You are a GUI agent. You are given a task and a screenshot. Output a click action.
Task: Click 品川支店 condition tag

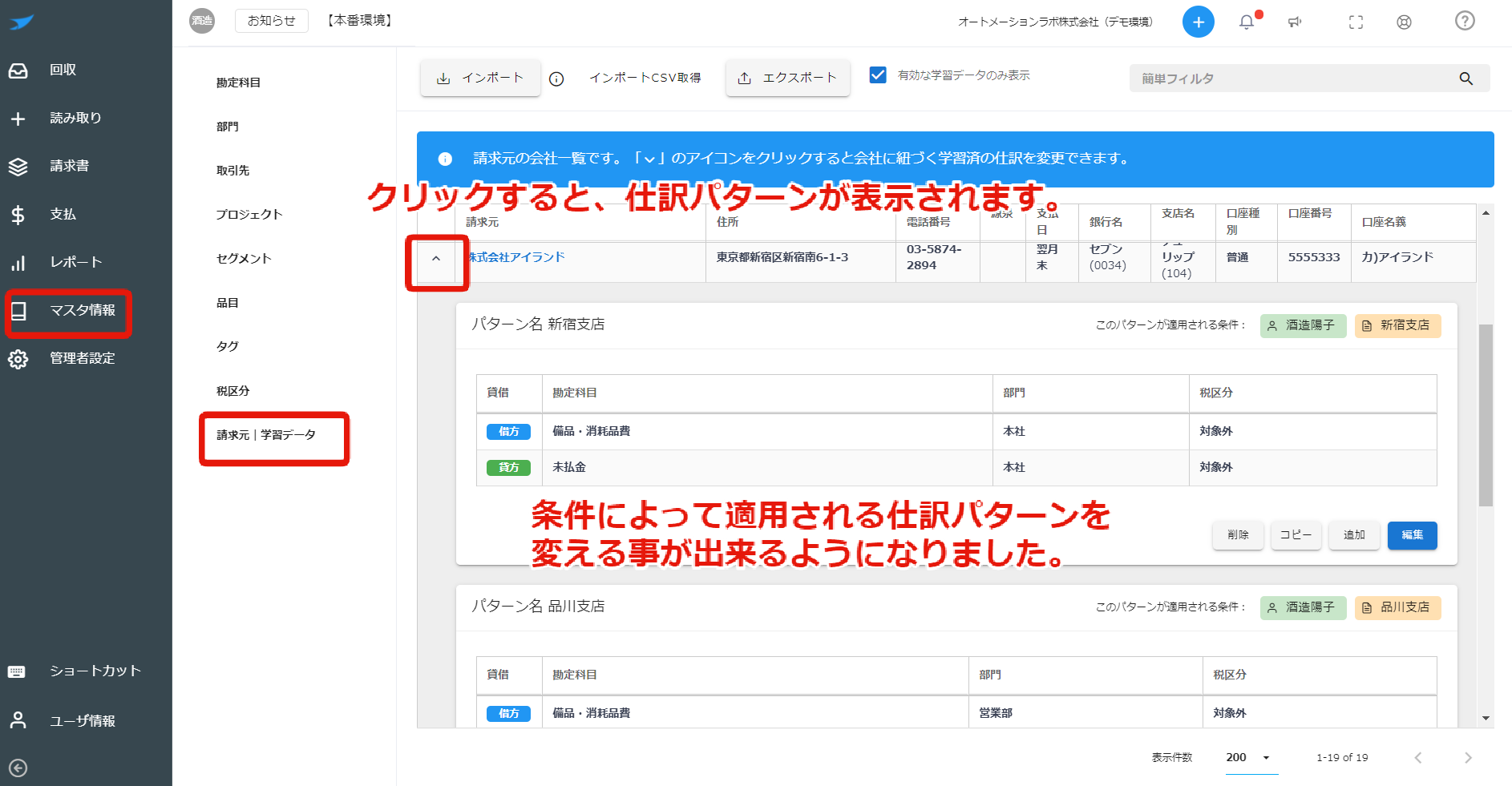1397,607
